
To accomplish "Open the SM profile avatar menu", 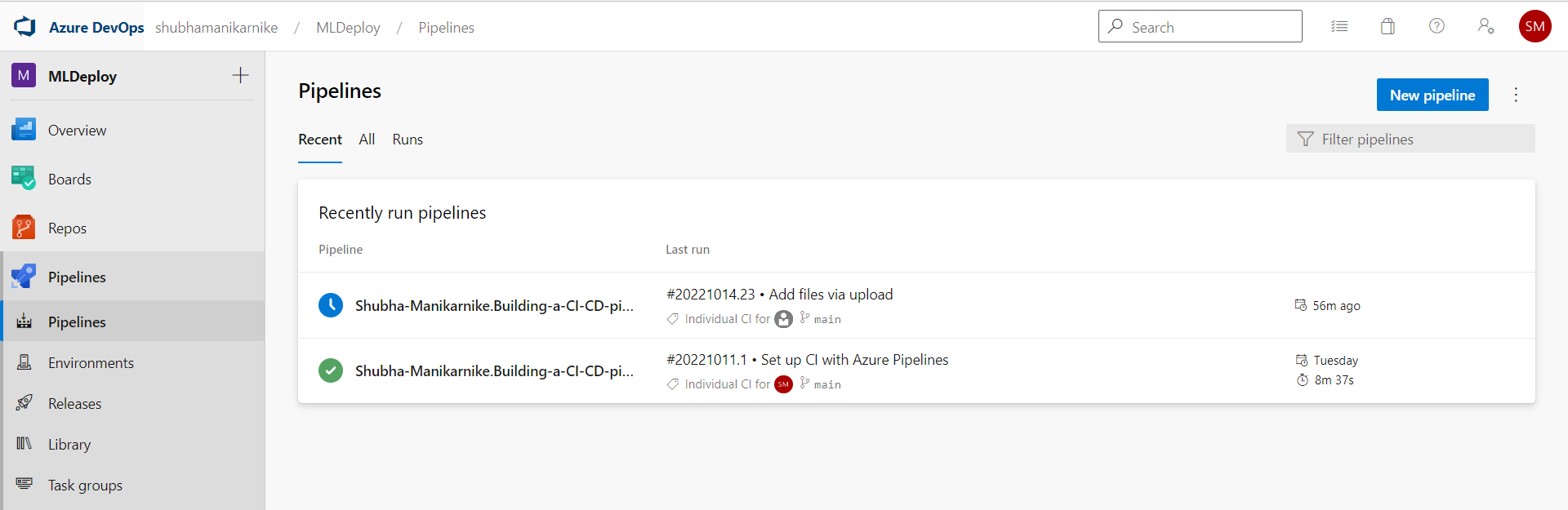I will (1535, 25).
